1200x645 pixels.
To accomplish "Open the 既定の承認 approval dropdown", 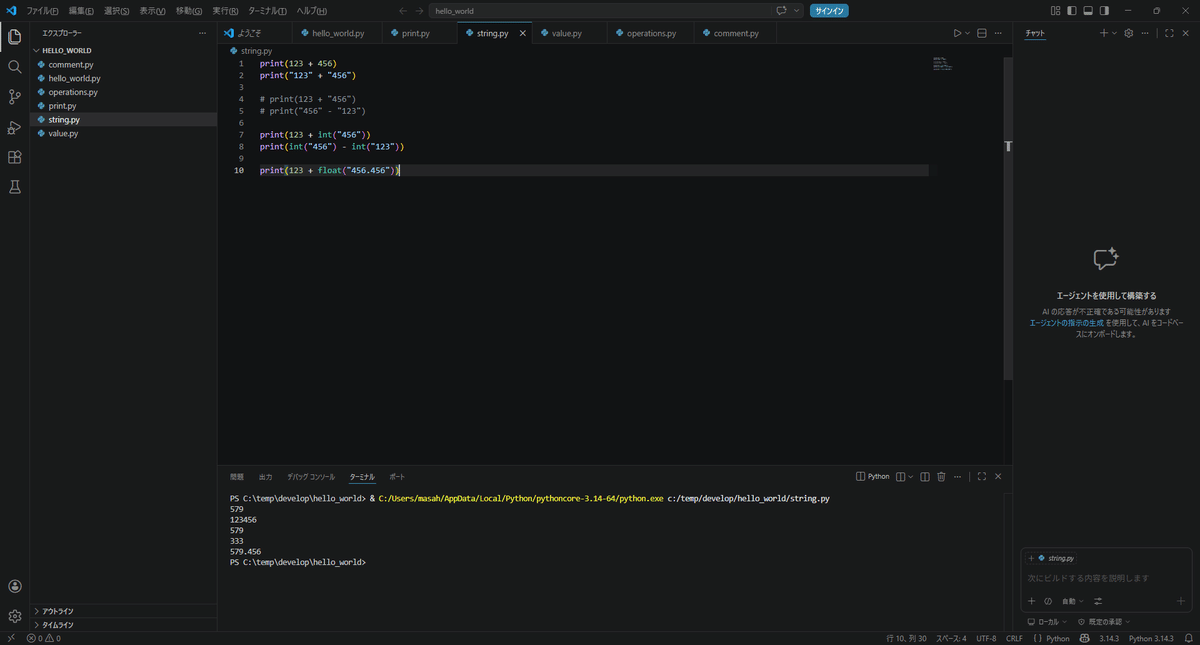I will click(x=1104, y=622).
